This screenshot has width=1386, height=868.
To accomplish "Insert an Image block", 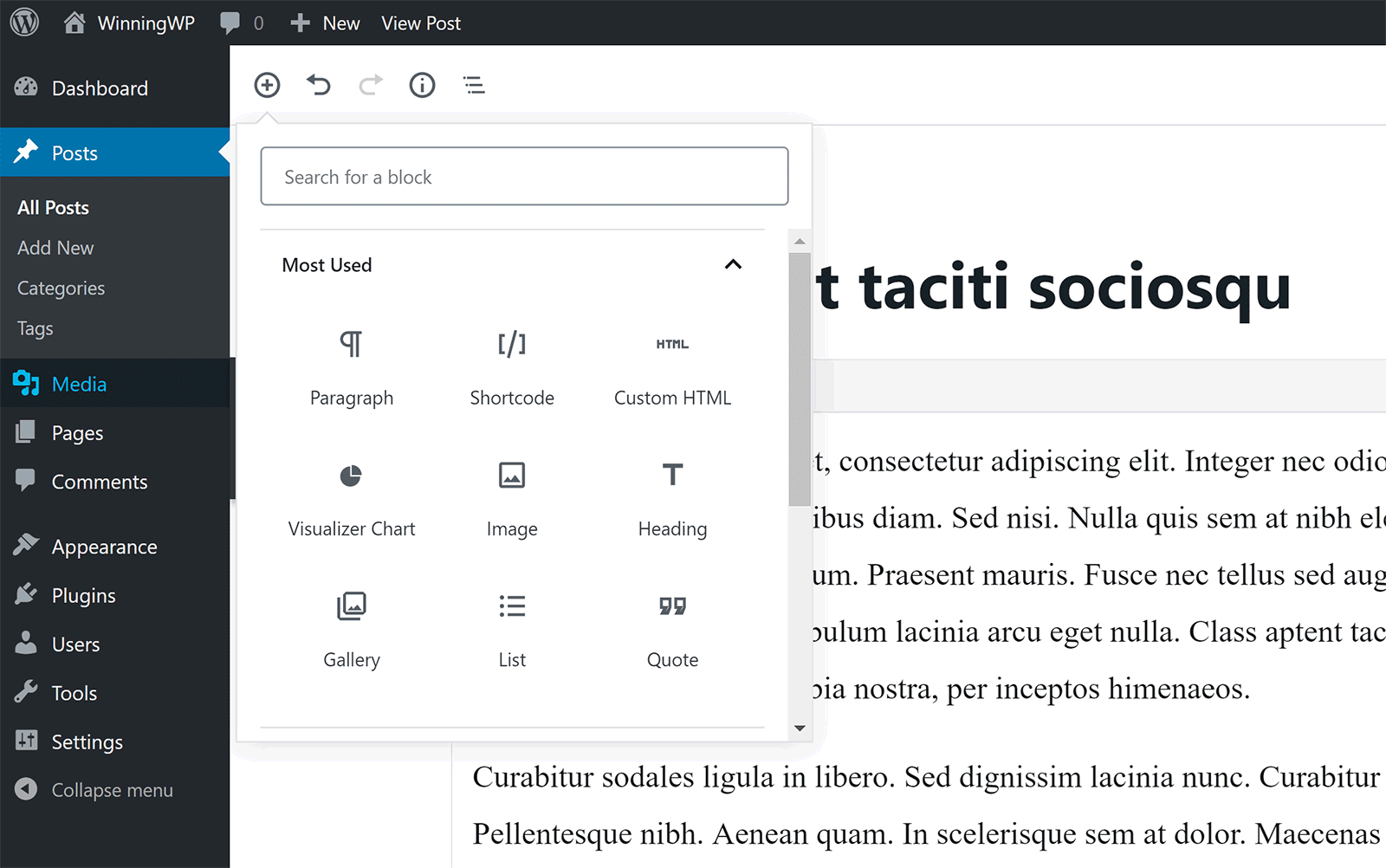I will [512, 500].
